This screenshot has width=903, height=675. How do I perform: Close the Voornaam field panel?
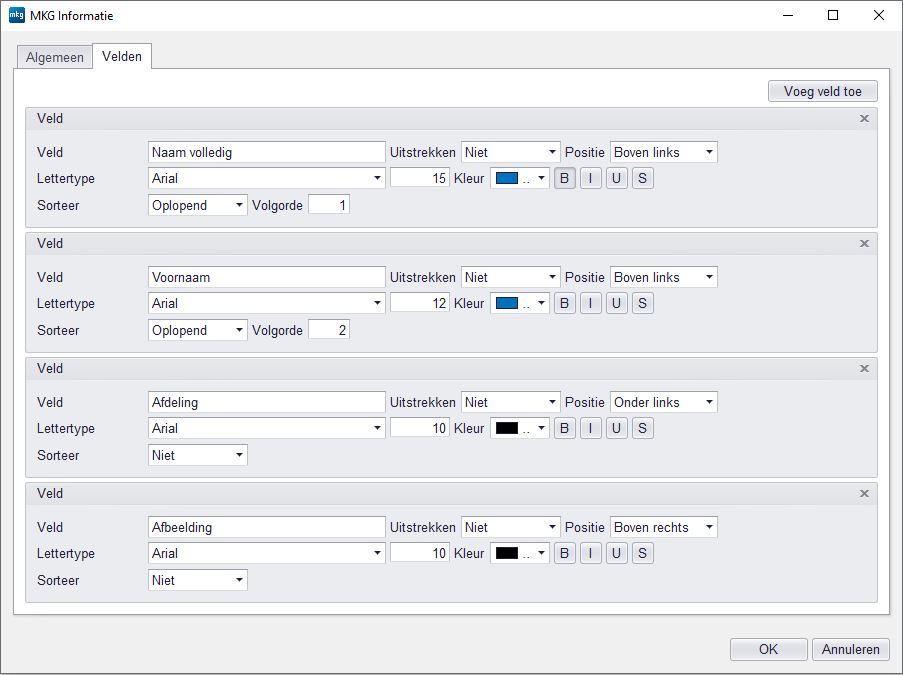(x=864, y=243)
